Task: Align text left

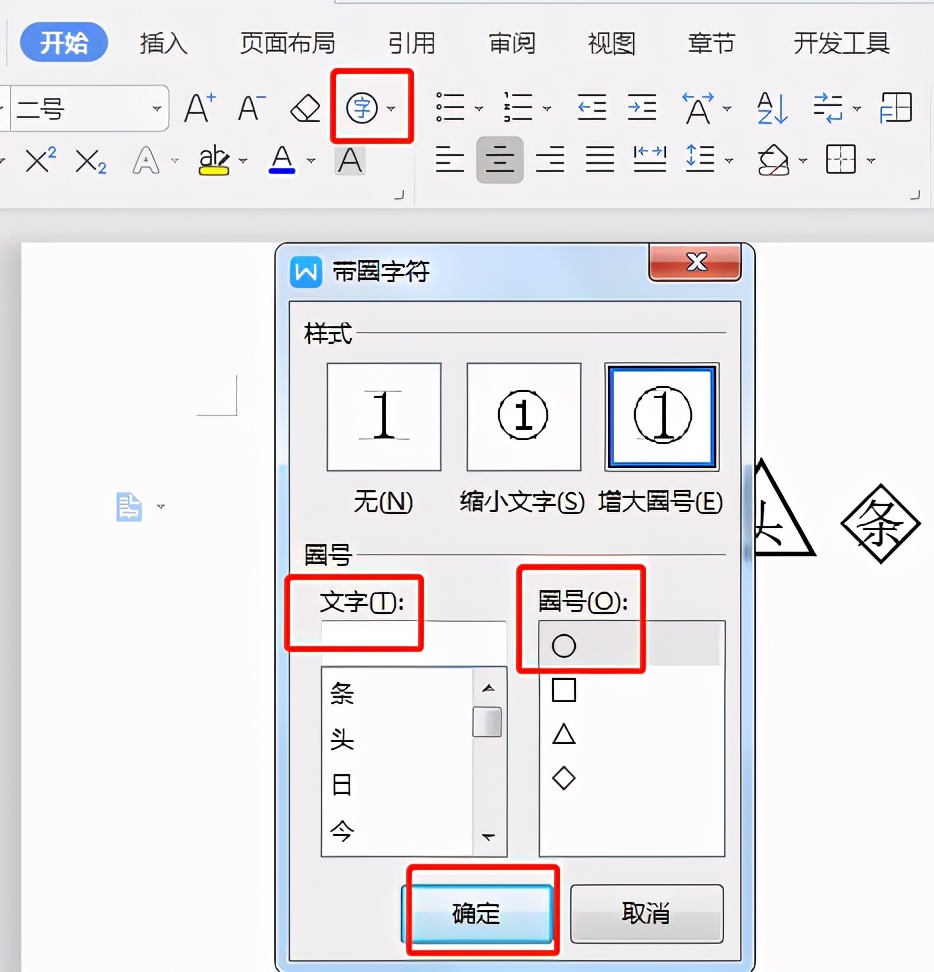Action: 449,160
